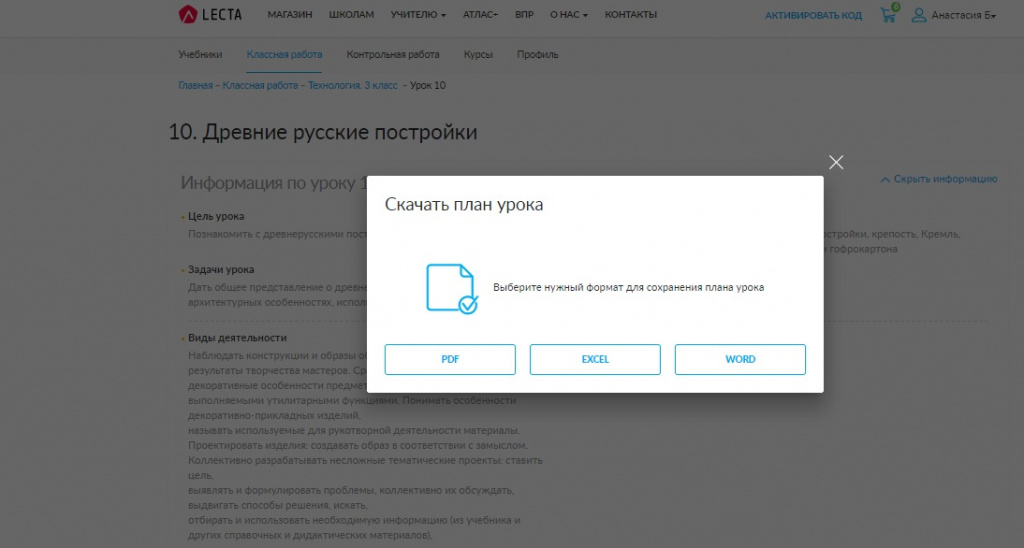This screenshot has width=1024, height=548.
Task: Collapse info via Скрыть информацию
Action: click(939, 179)
